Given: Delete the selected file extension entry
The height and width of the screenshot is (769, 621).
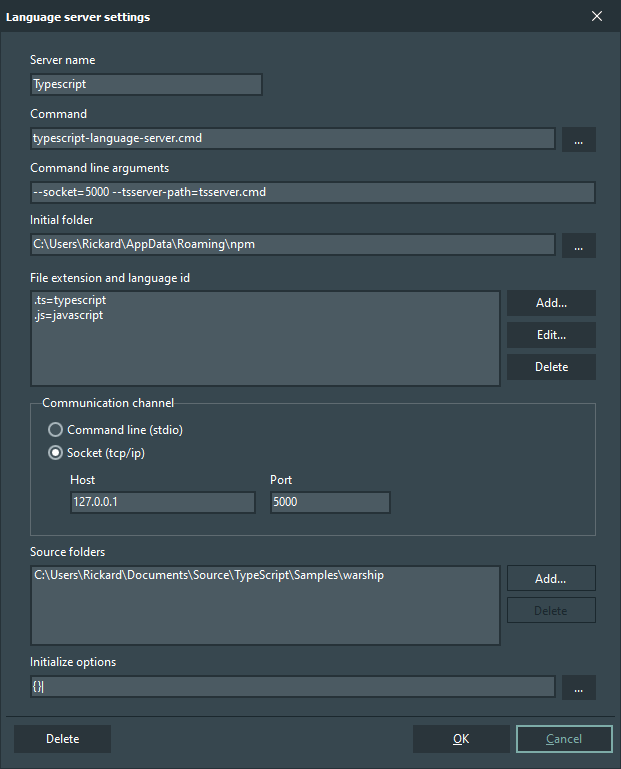Looking at the screenshot, I should [551, 367].
